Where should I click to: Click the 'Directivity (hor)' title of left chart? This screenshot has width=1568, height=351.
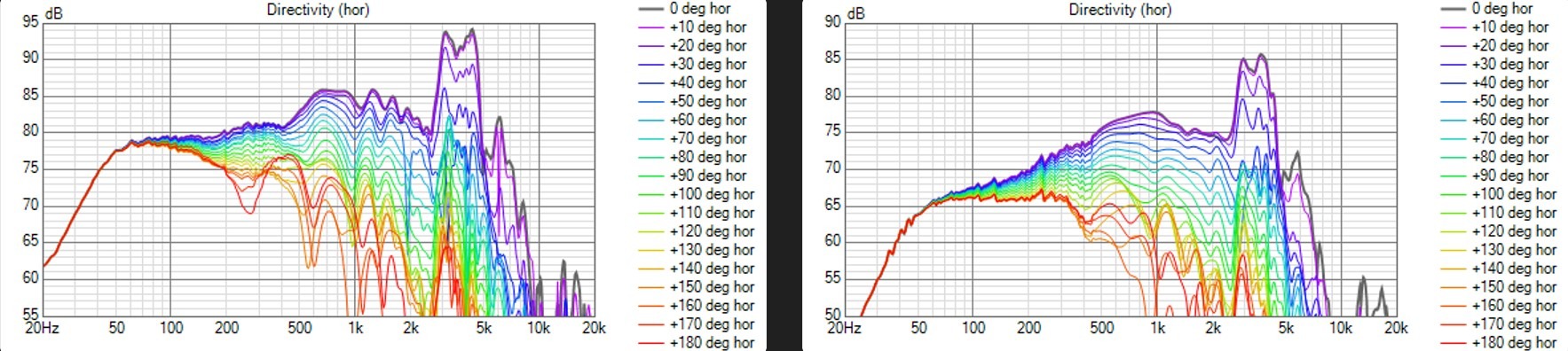(318, 10)
